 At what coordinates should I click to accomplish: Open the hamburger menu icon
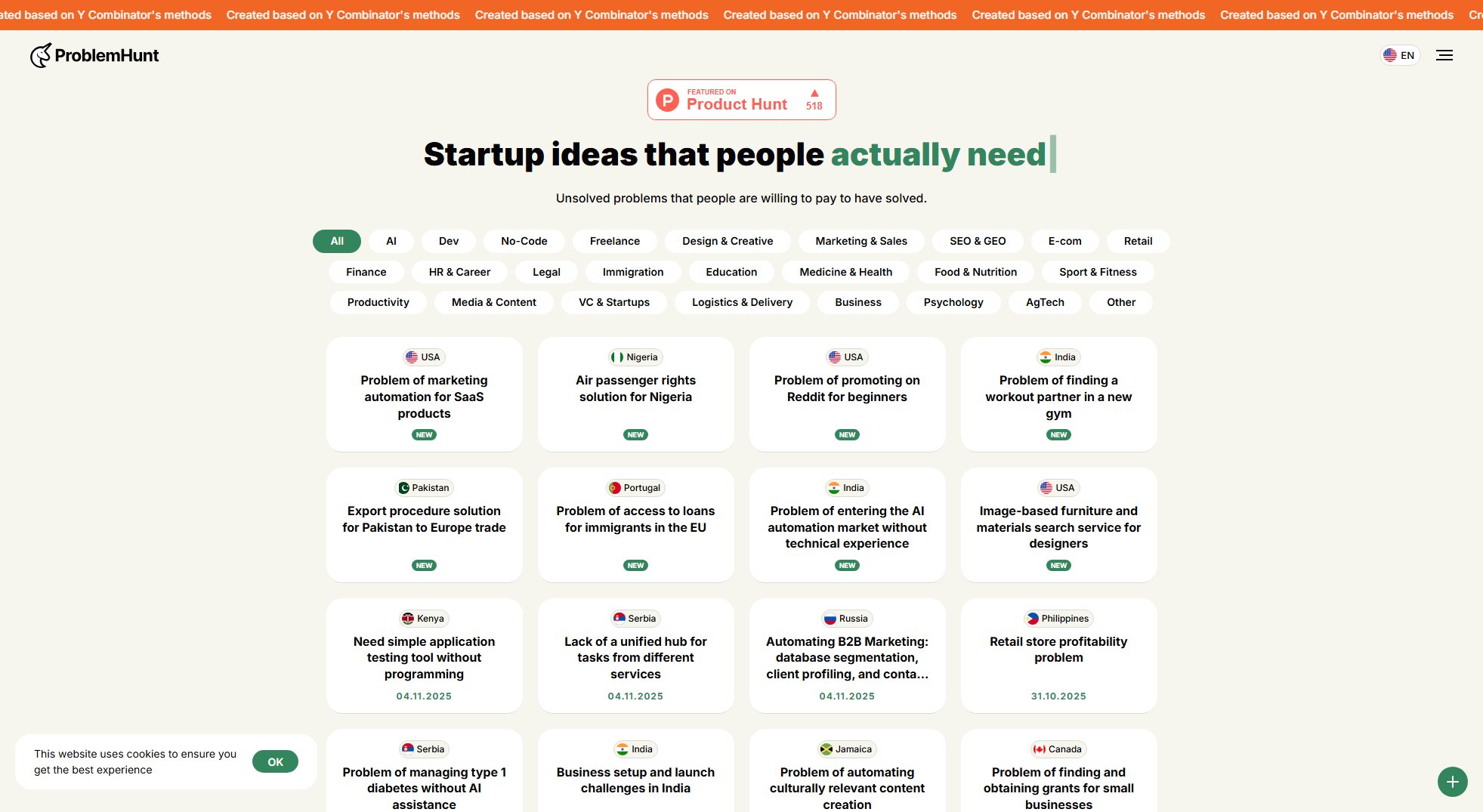point(1444,55)
